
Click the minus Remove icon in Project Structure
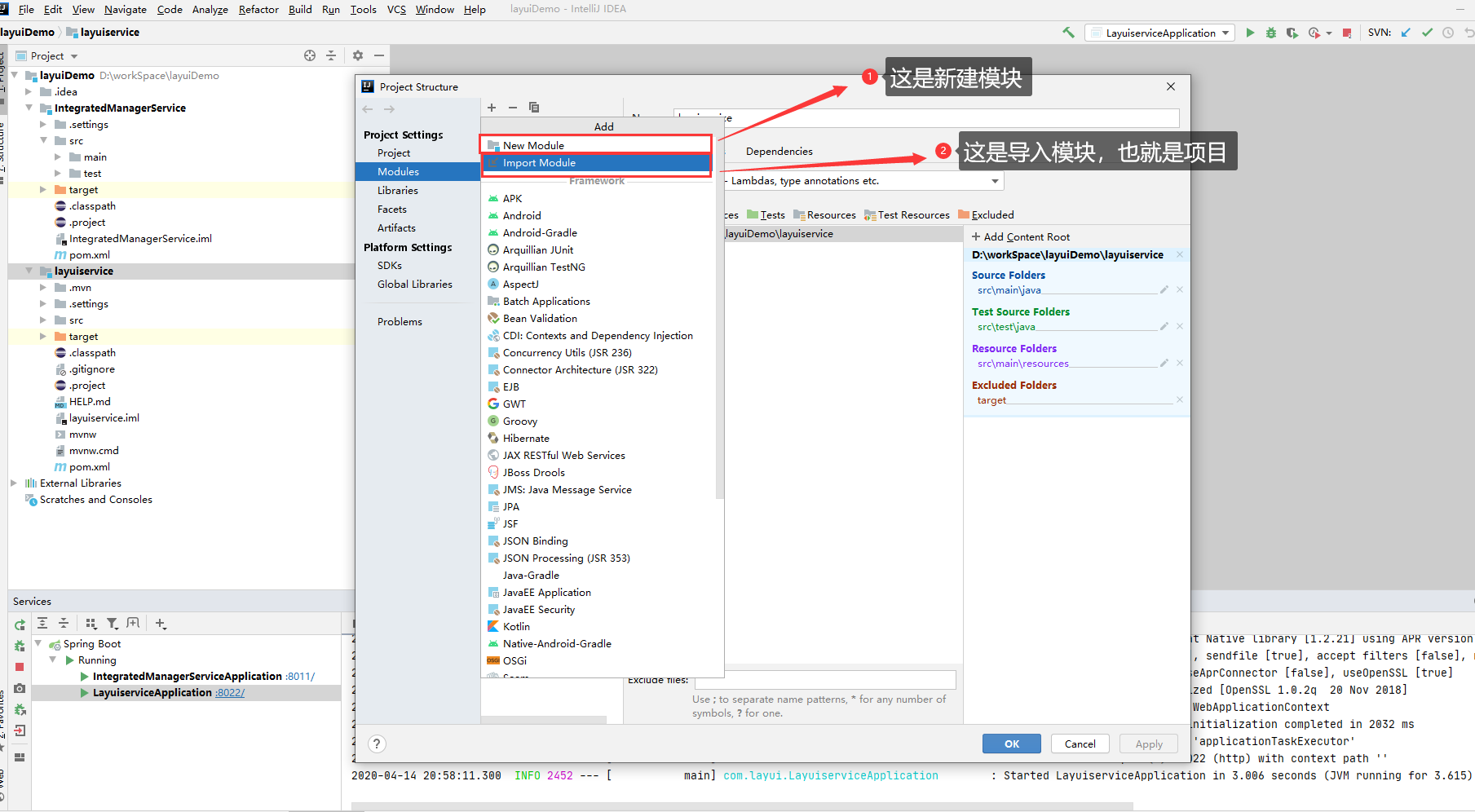pos(513,108)
